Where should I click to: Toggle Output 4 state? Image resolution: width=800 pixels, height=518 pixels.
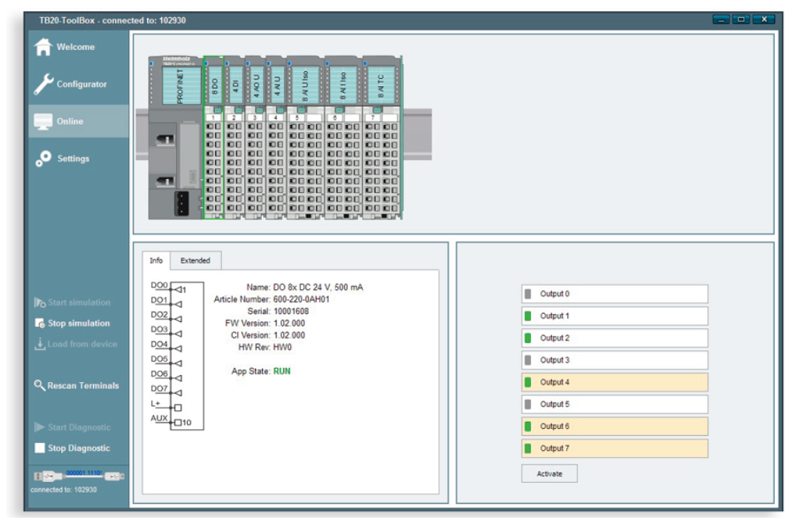pyautogui.click(x=613, y=382)
